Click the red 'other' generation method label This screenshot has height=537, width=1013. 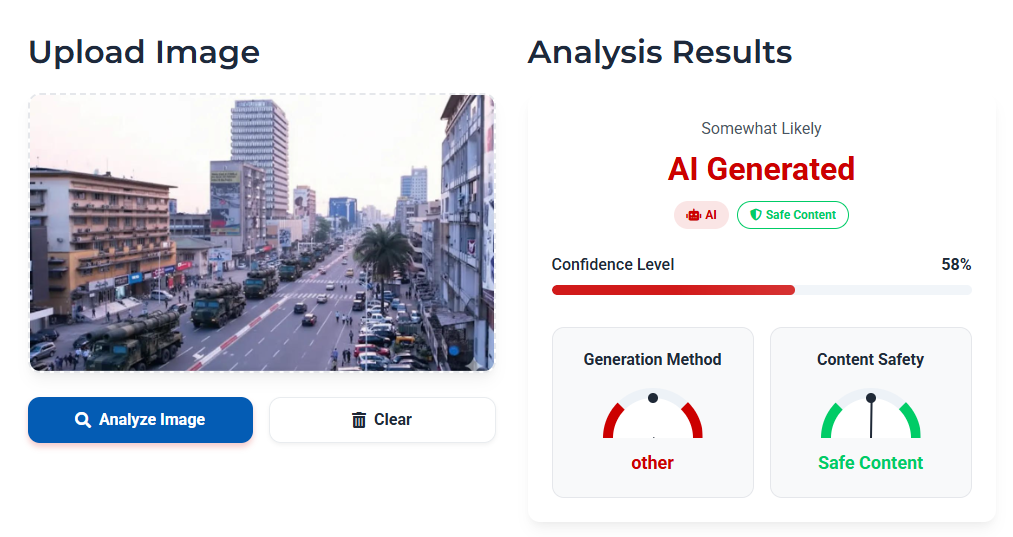[x=652, y=463]
